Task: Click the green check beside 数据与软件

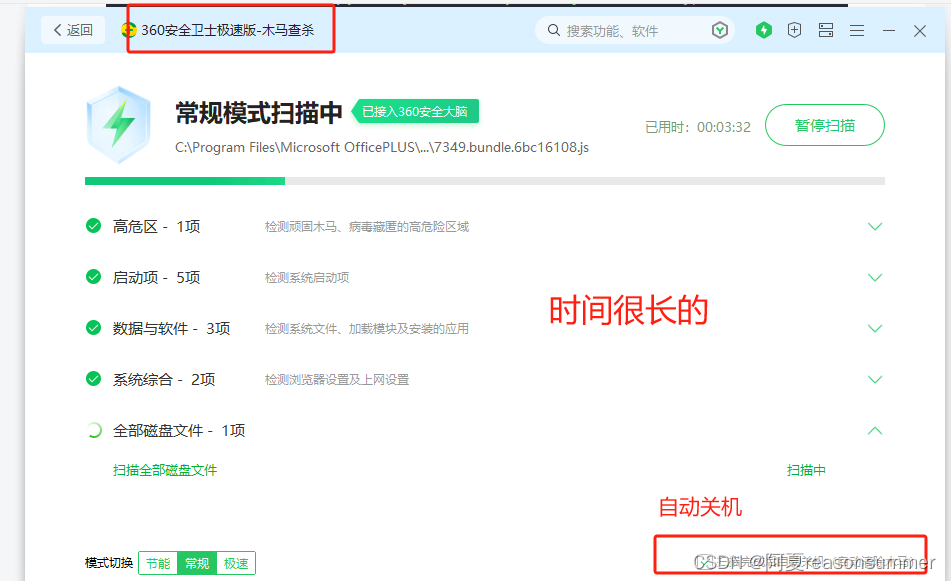Action: (93, 328)
